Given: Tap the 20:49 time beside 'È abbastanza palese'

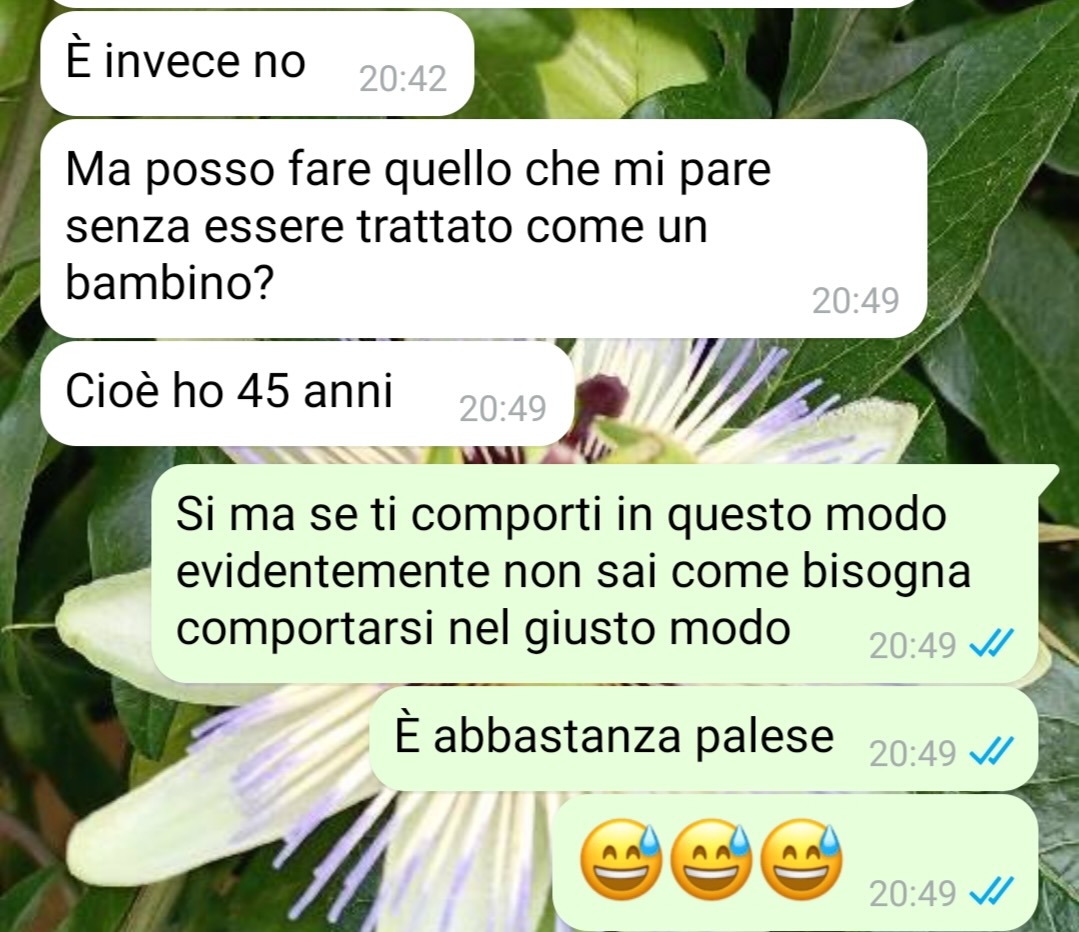Looking at the screenshot, I should click(x=912, y=753).
